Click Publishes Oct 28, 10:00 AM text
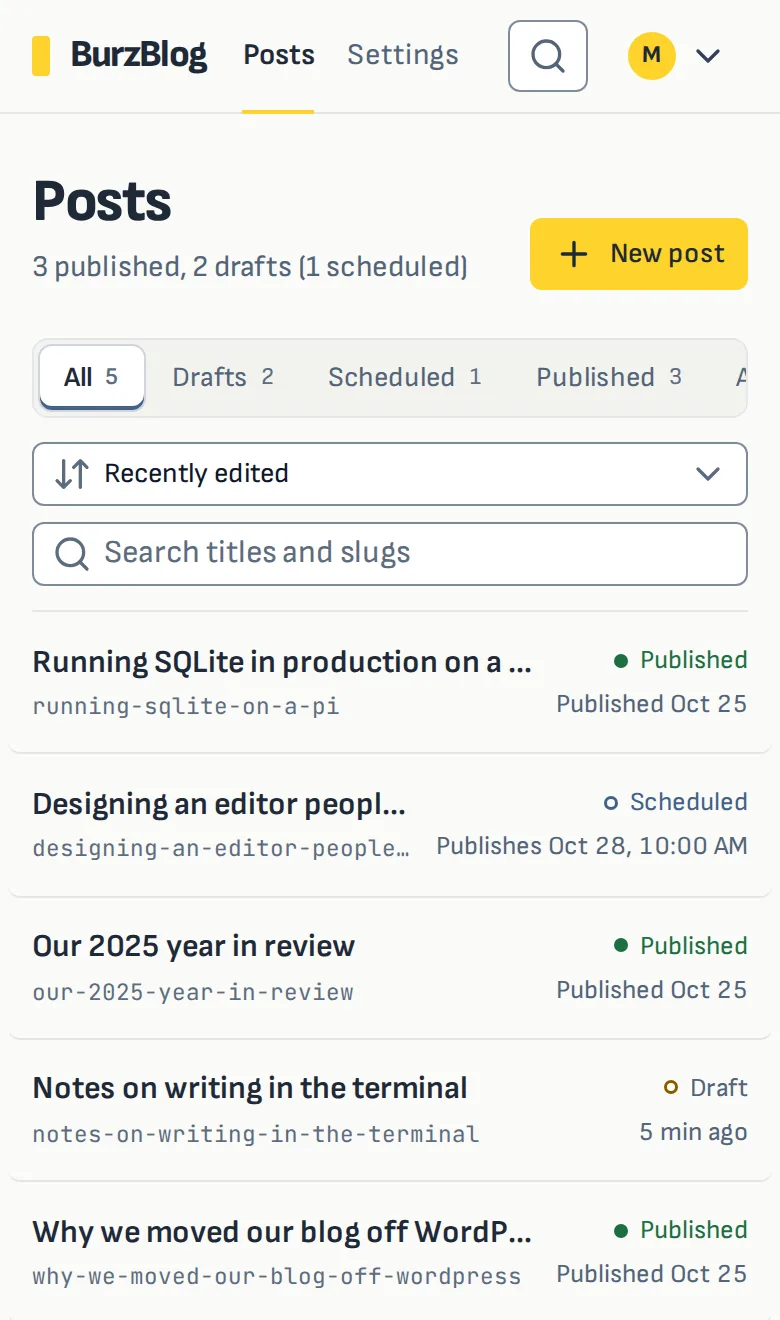Image resolution: width=780 pixels, height=1320 pixels. coord(592,846)
